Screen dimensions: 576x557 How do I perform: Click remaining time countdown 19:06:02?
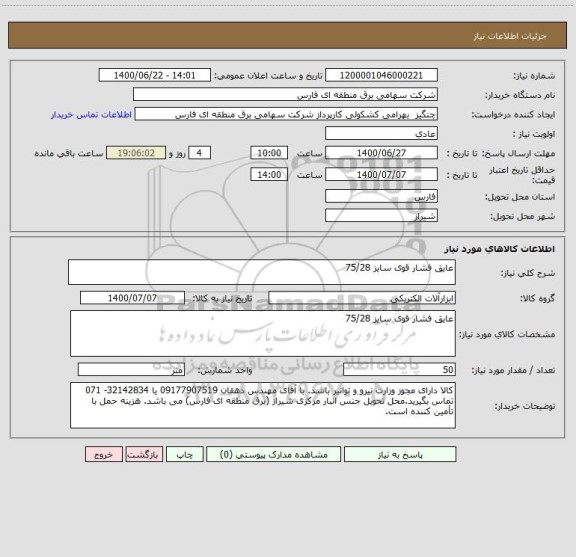tap(136, 153)
